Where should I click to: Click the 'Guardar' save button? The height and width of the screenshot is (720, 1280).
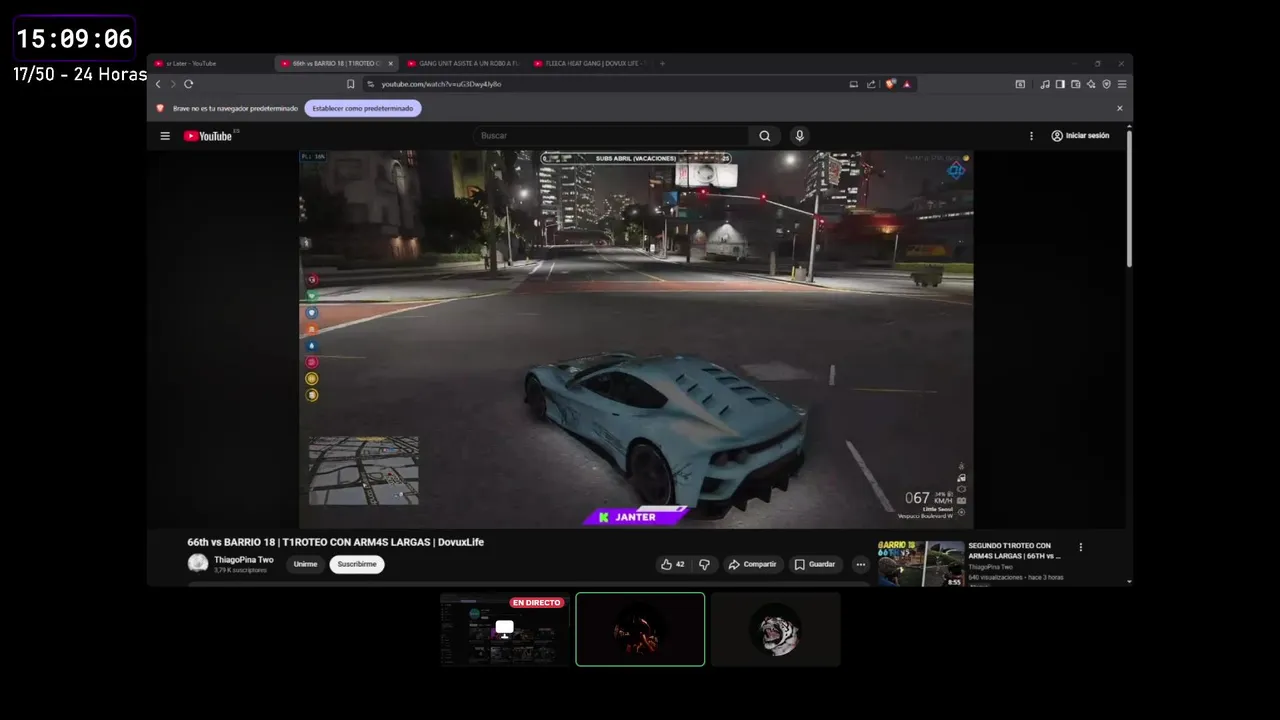click(815, 564)
